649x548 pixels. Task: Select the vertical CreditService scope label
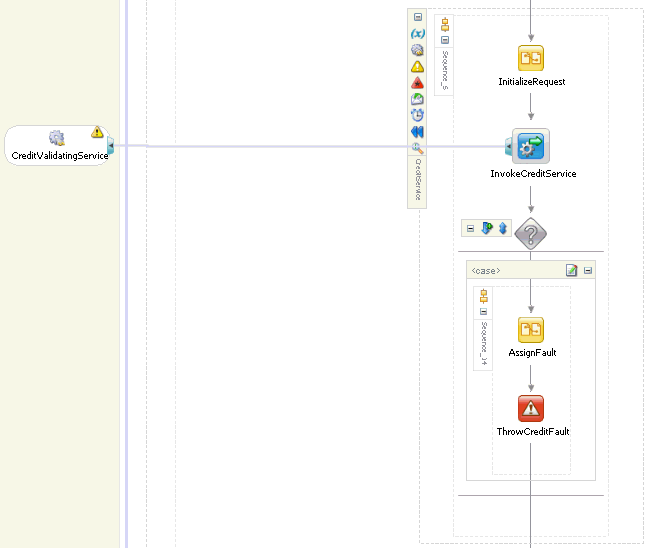(418, 180)
